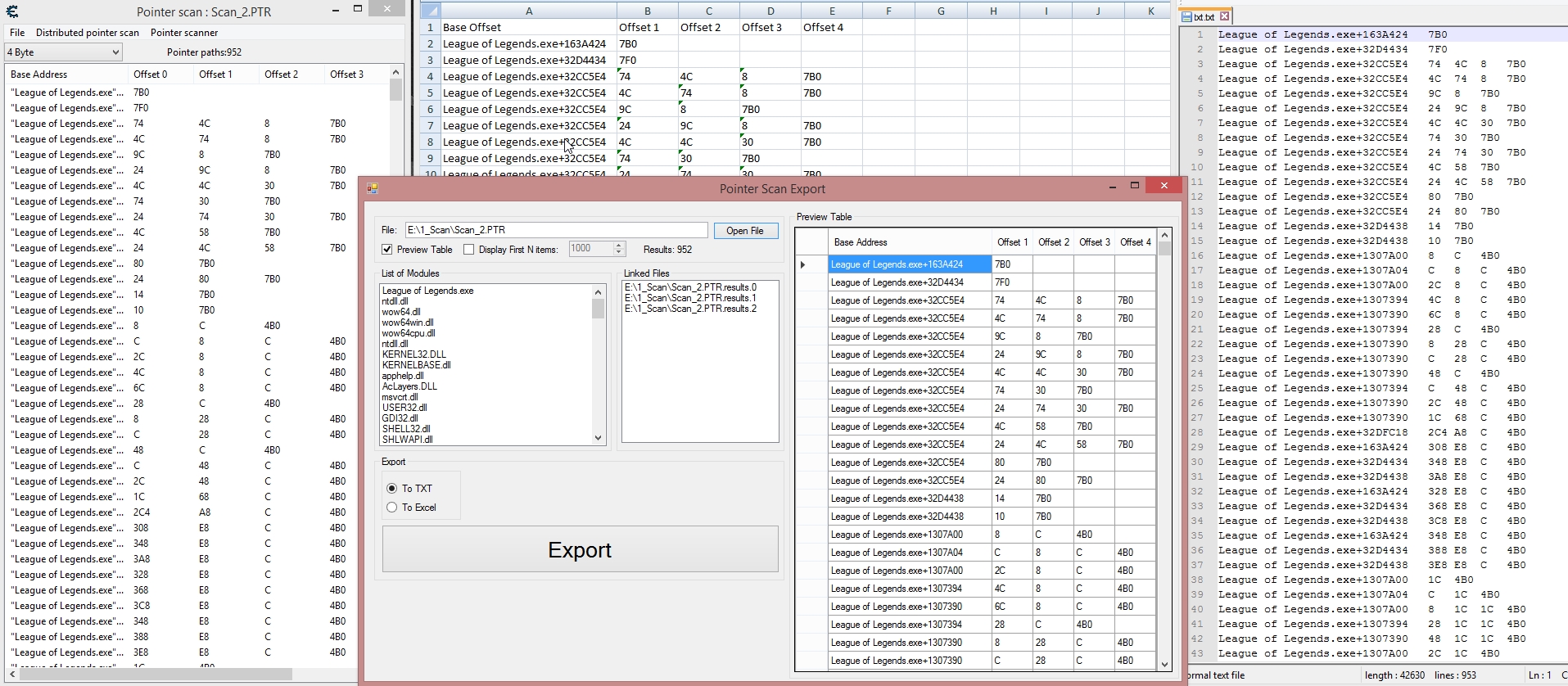Toggle the Preview Table checkbox
Viewport: 1568px width, 686px height.
pos(387,250)
